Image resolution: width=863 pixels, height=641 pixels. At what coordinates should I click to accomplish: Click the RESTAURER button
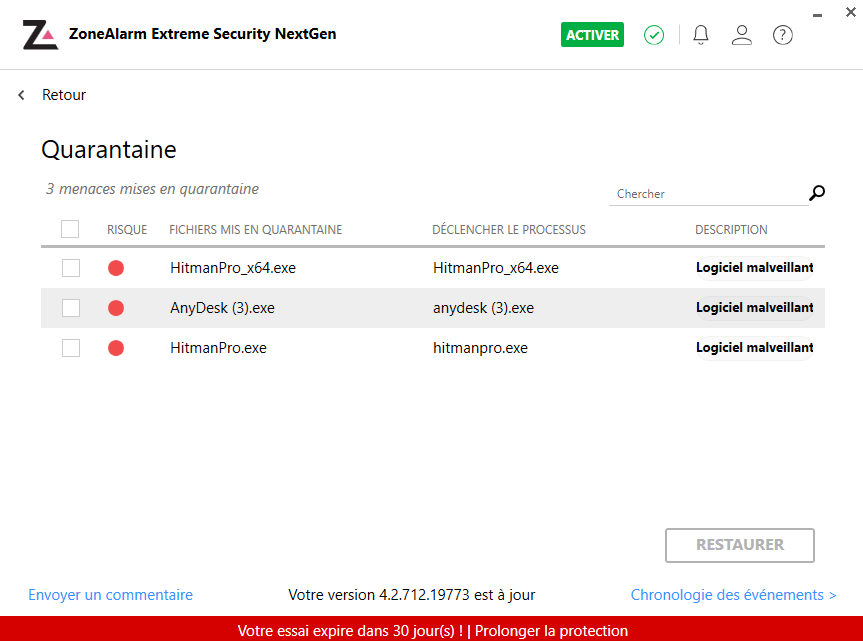(740, 545)
